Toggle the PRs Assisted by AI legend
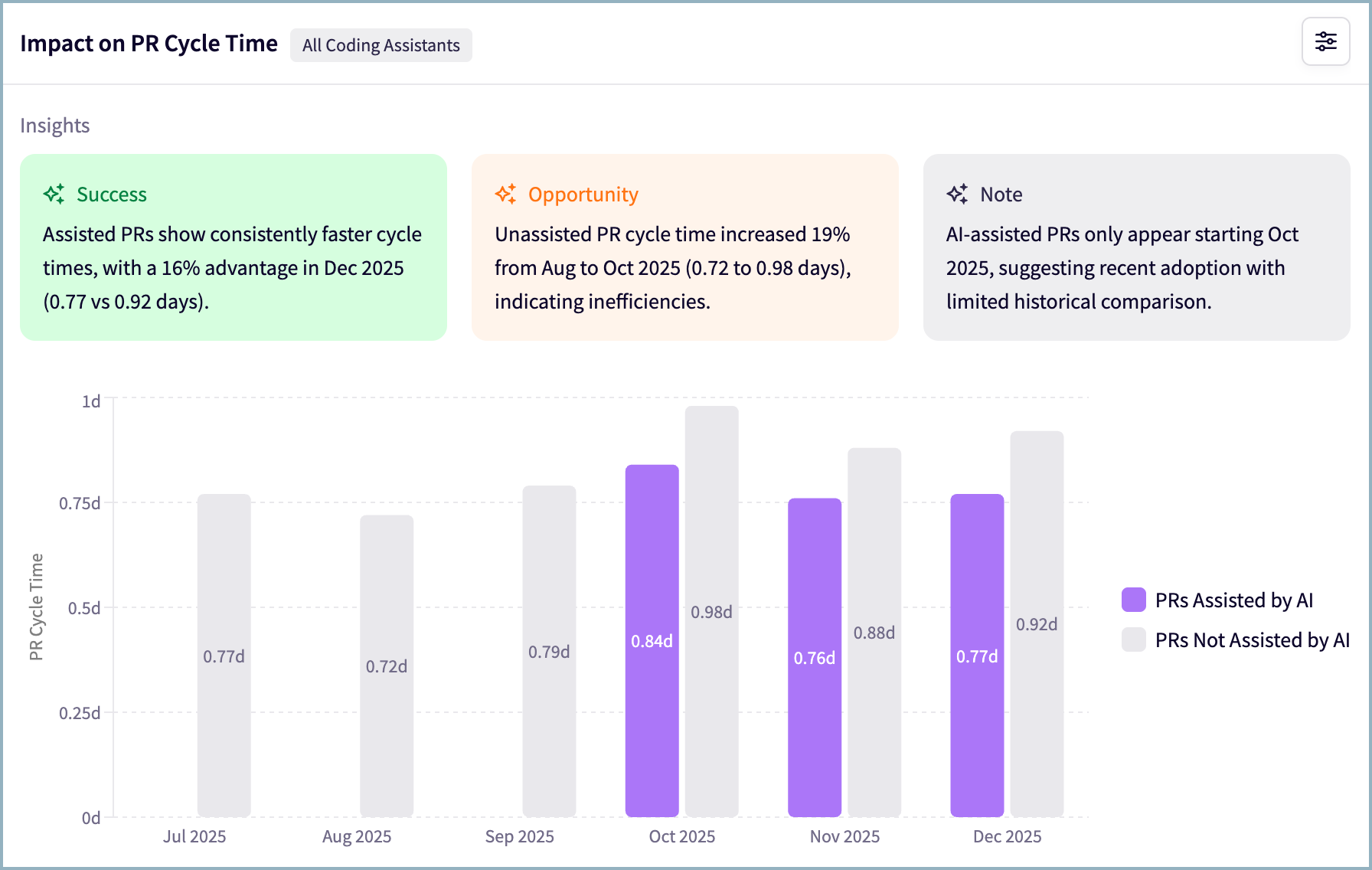 [1233, 600]
